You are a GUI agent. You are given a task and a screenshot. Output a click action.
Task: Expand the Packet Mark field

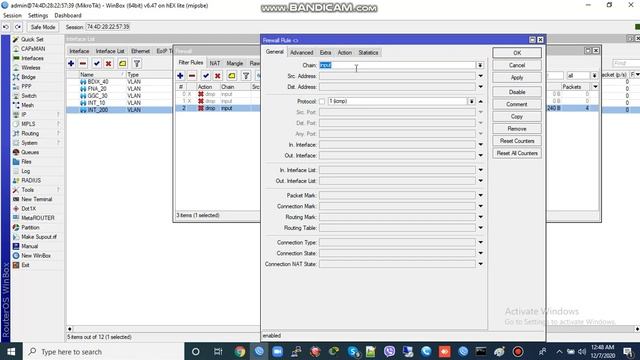480,195
